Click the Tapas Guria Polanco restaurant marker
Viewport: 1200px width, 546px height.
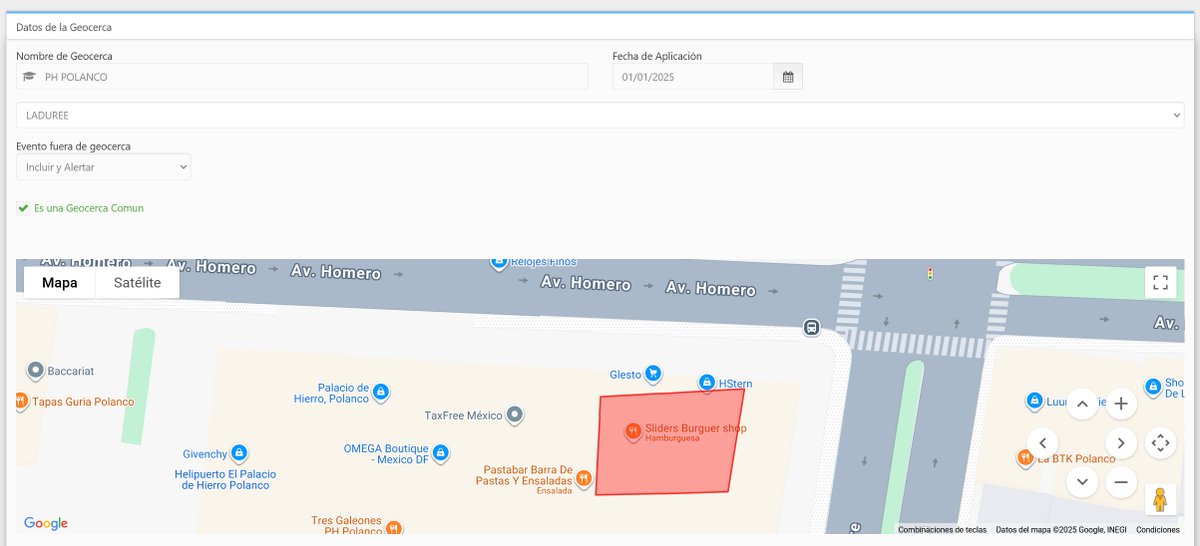tap(20, 401)
